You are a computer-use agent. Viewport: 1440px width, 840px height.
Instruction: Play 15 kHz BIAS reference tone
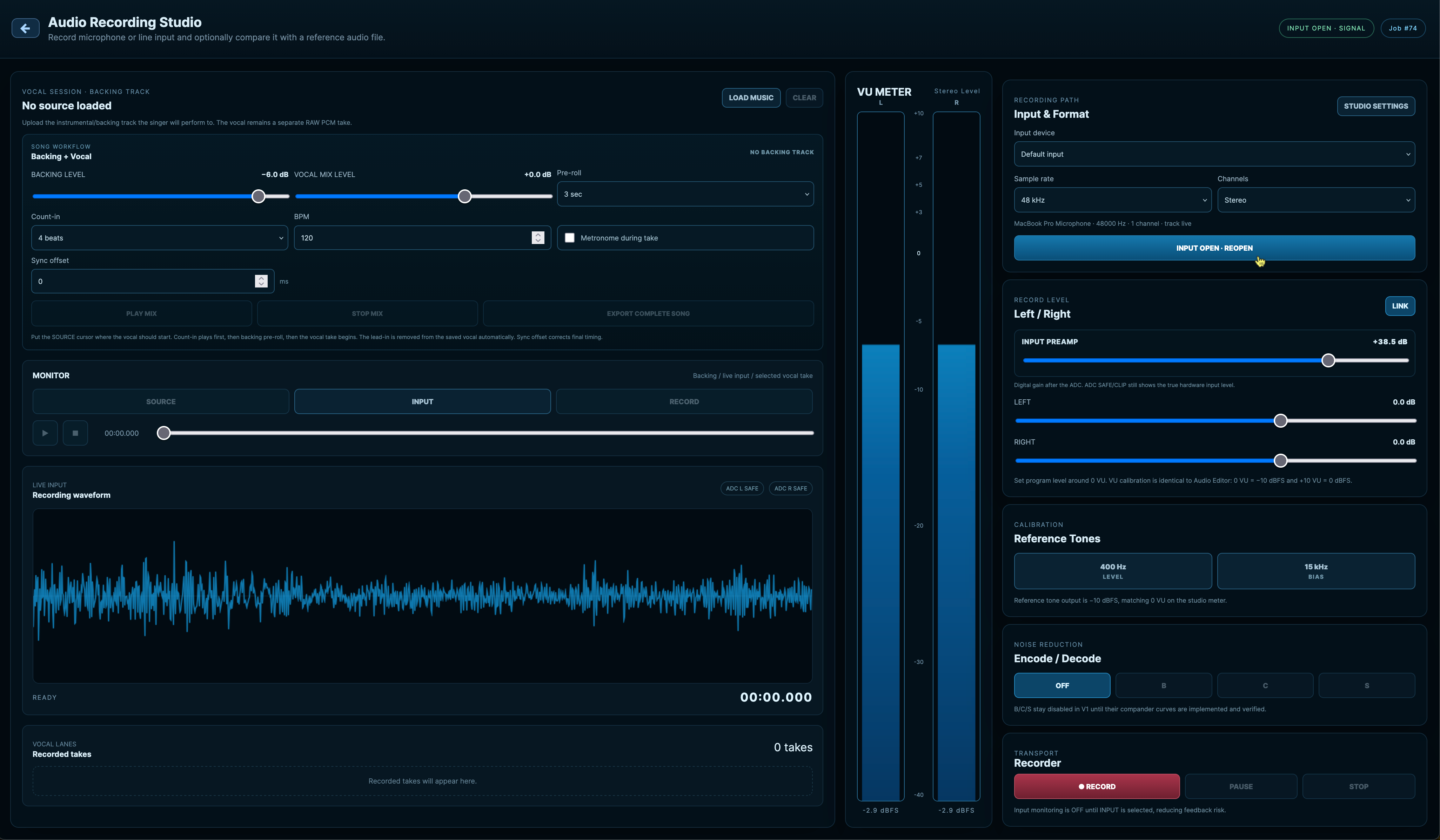pos(1316,571)
